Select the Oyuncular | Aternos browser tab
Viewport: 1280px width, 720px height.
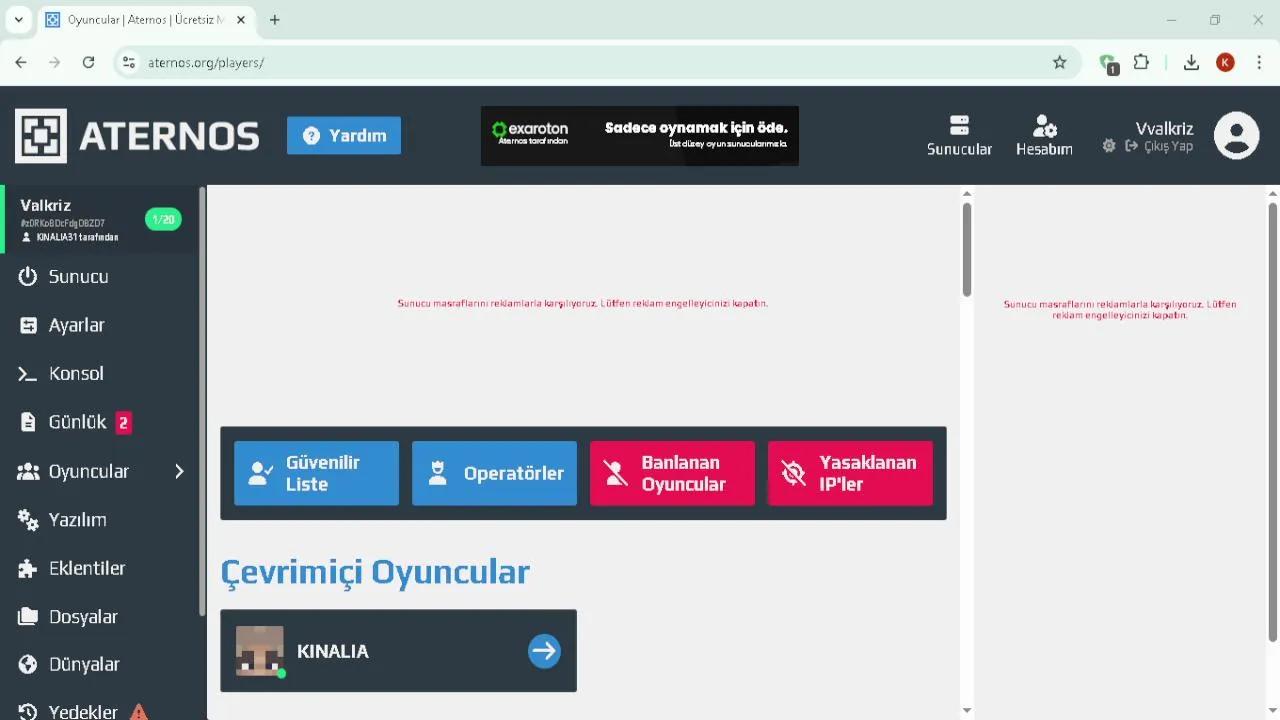pyautogui.click(x=145, y=20)
